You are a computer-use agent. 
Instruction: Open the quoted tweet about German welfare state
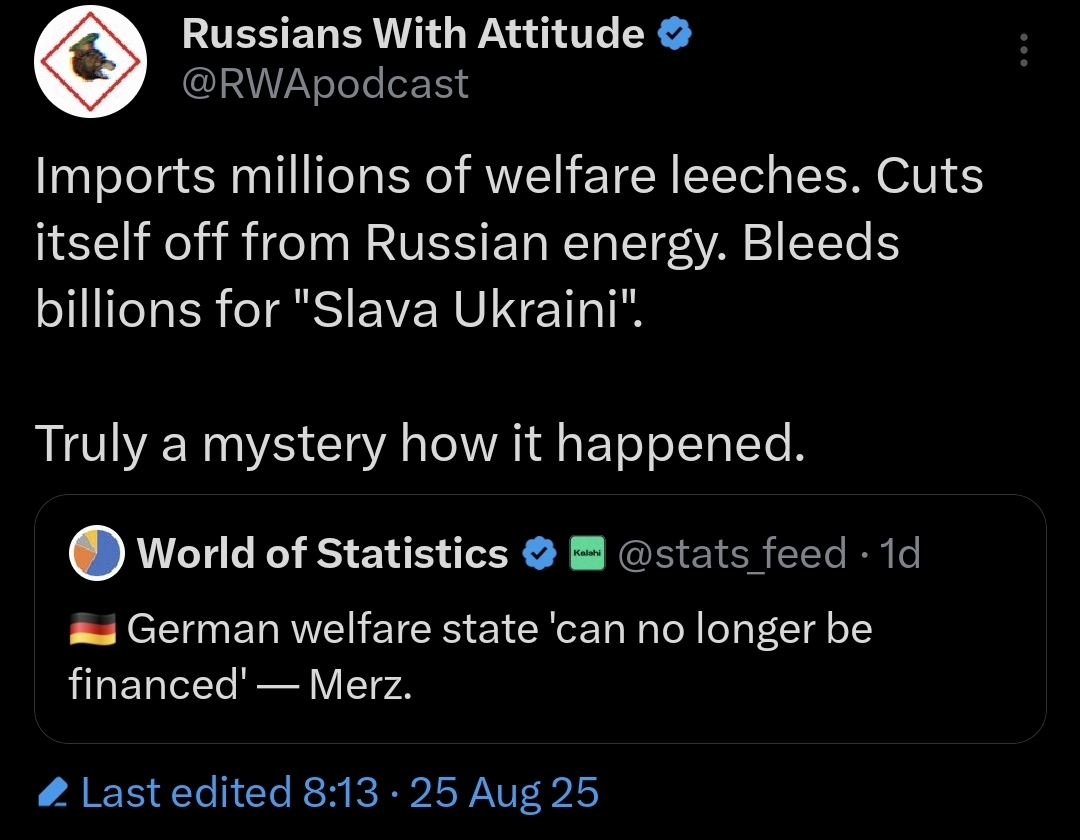pos(540,618)
